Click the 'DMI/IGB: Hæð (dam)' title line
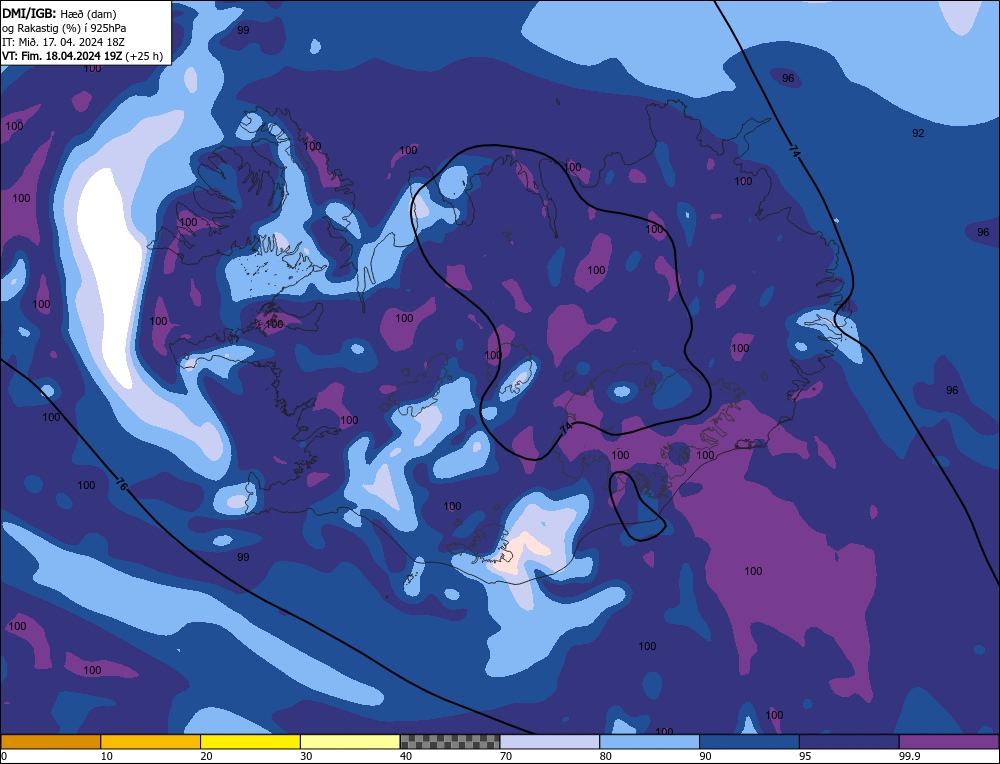This screenshot has height=764, width=1000. click(59, 13)
